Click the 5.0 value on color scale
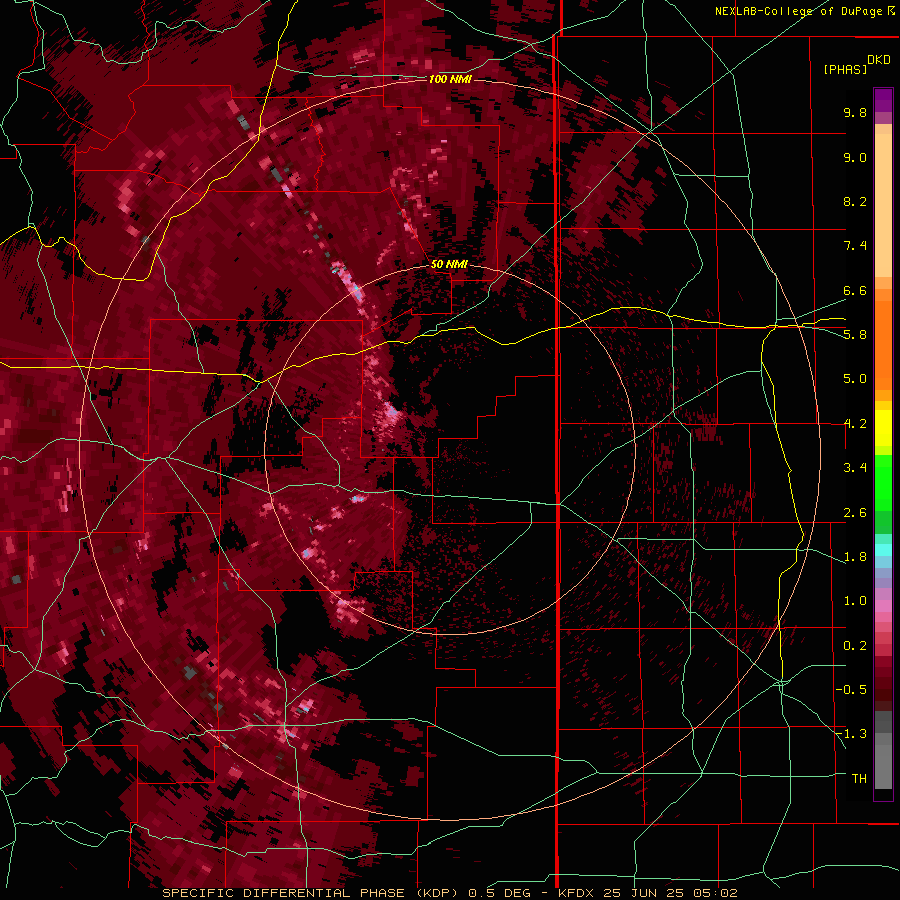The height and width of the screenshot is (900, 900). (855, 379)
